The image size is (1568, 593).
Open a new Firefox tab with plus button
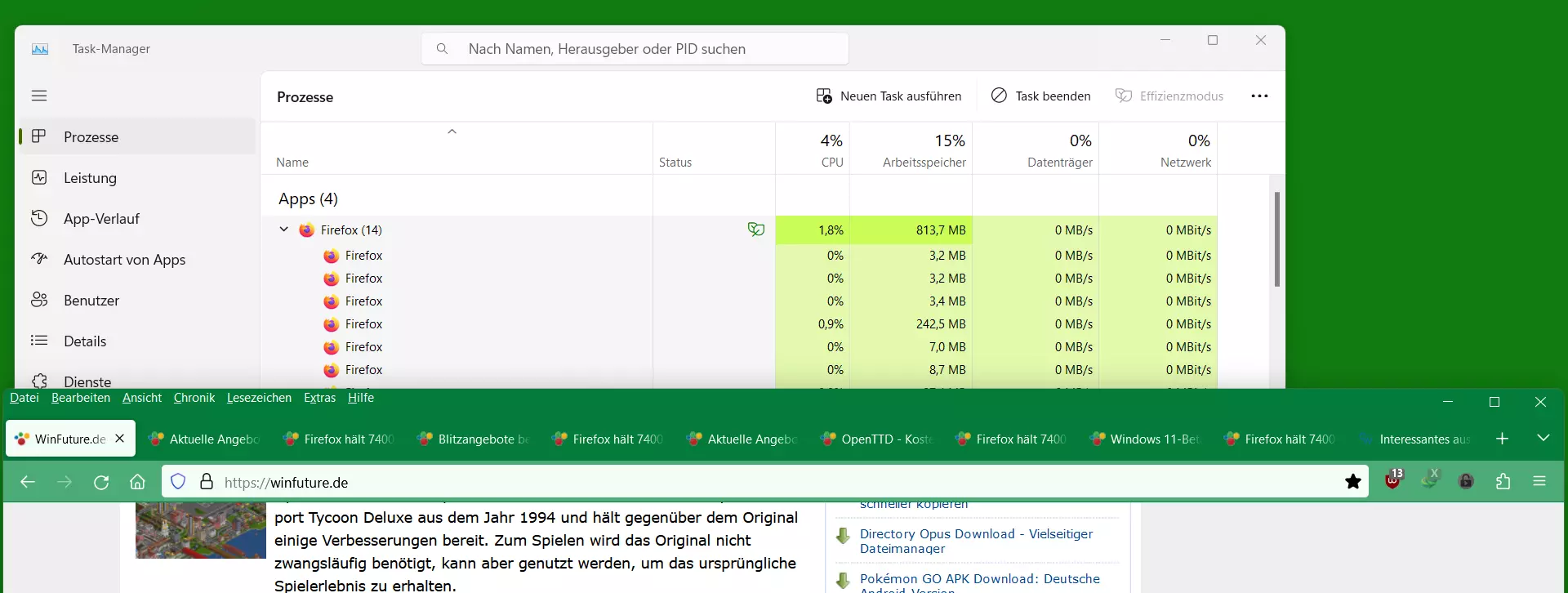pos(1502,439)
